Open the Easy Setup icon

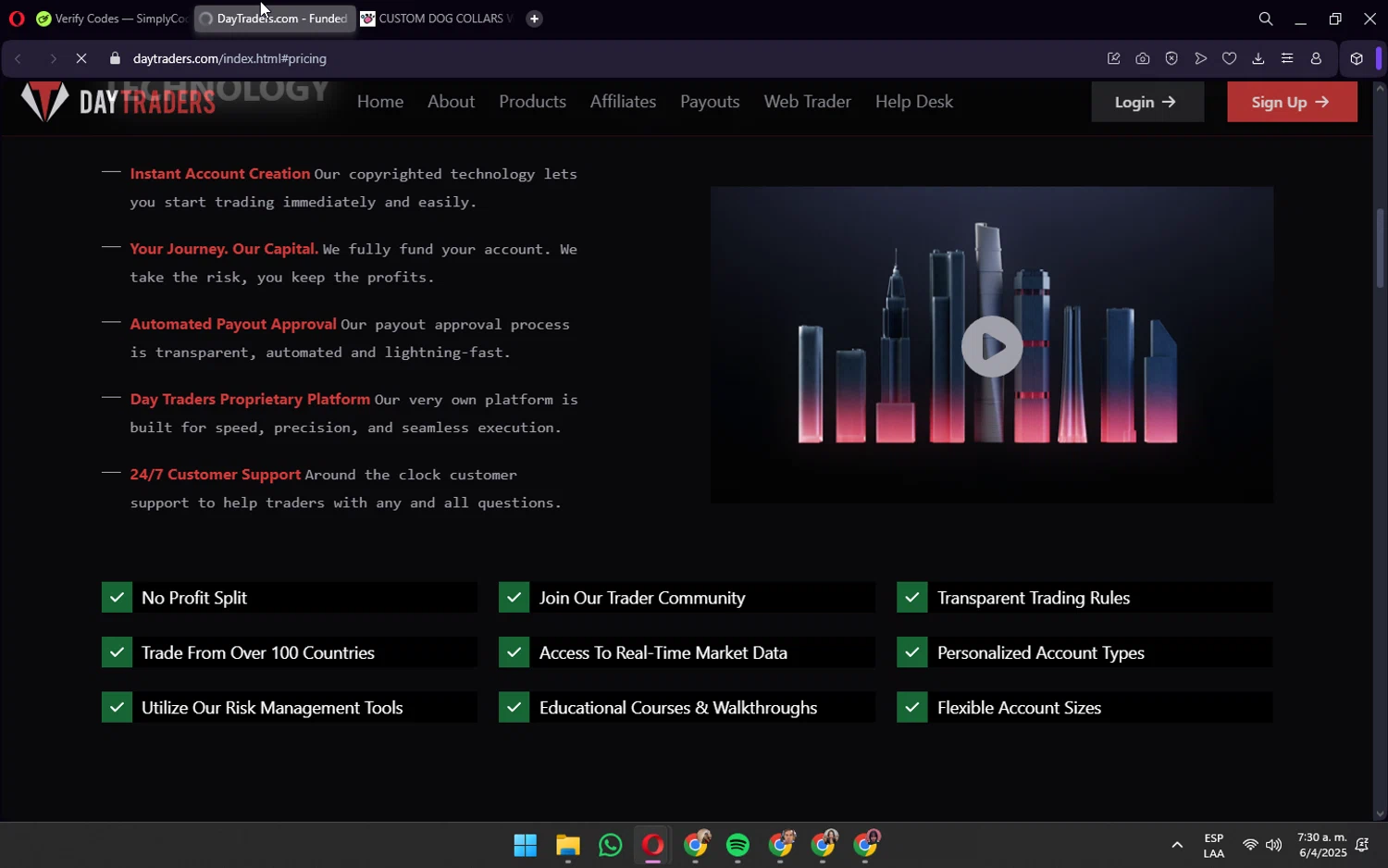(1286, 58)
